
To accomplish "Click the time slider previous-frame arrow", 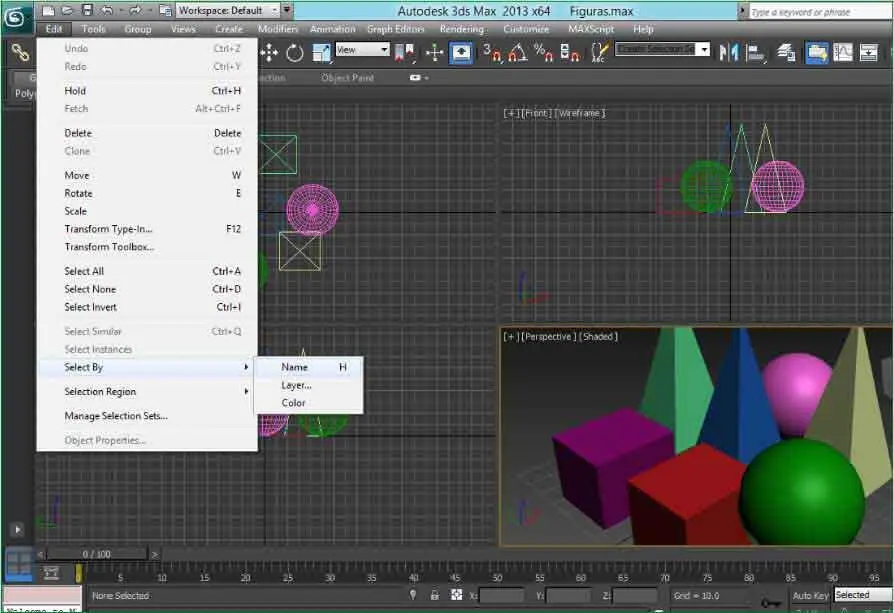I will click(41, 554).
